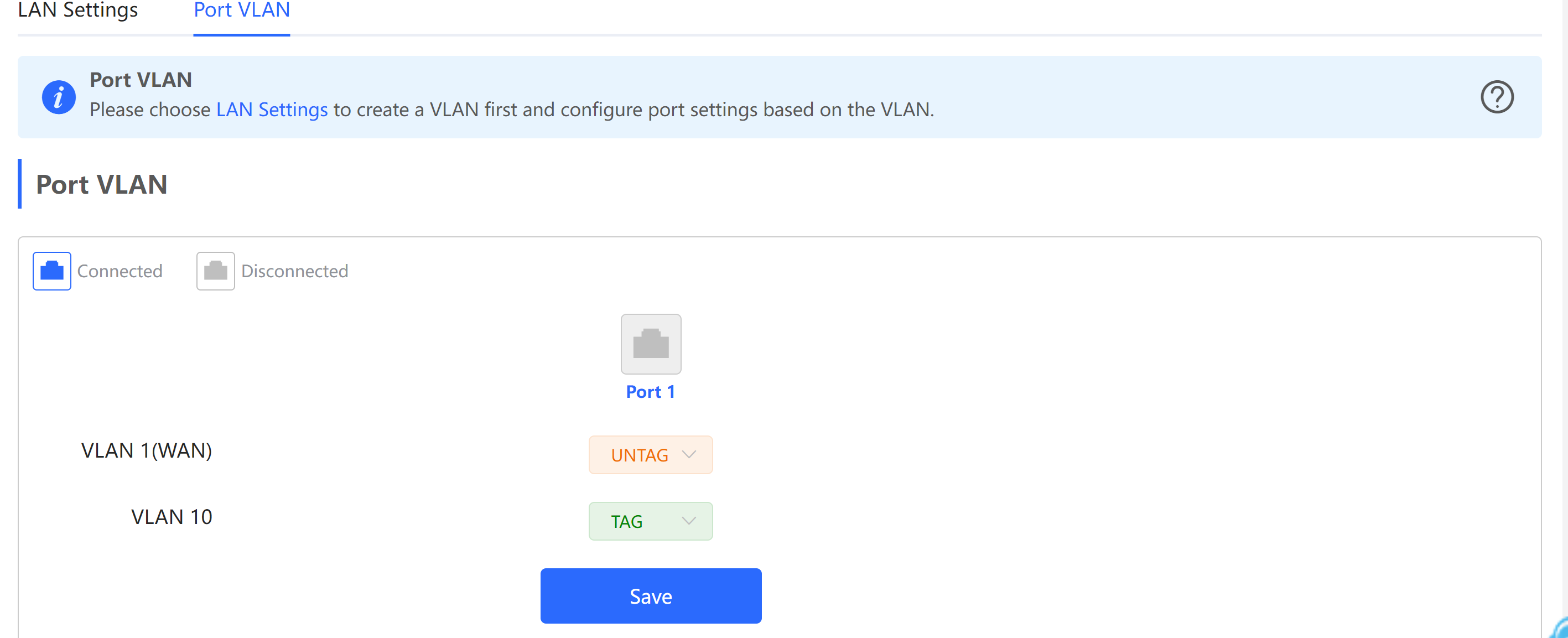The height and width of the screenshot is (638, 1568).
Task: Open the UNTAG dropdown for VLAN 1(WAN)
Action: click(x=651, y=455)
